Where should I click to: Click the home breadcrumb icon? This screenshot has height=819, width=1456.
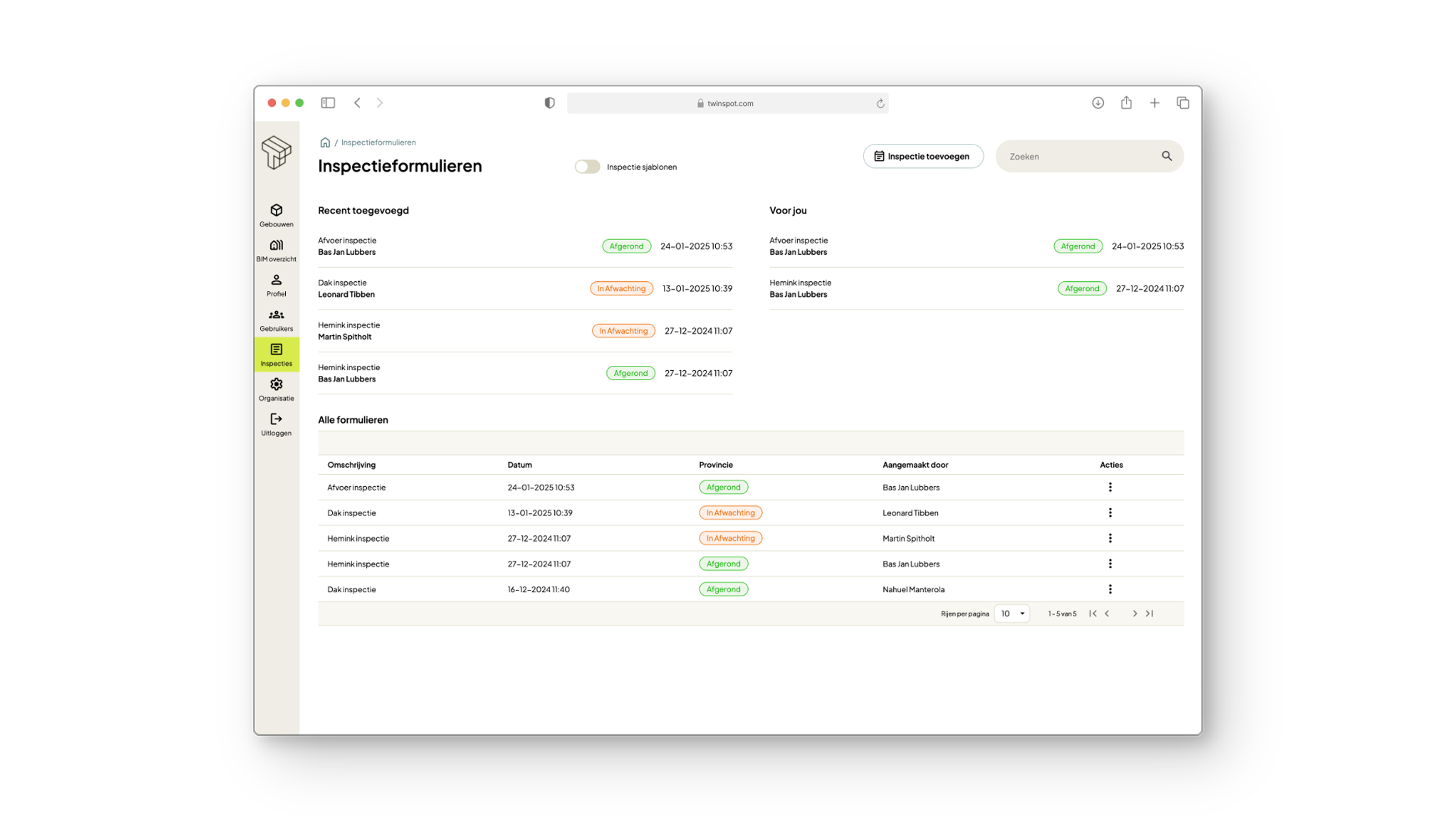(x=325, y=142)
